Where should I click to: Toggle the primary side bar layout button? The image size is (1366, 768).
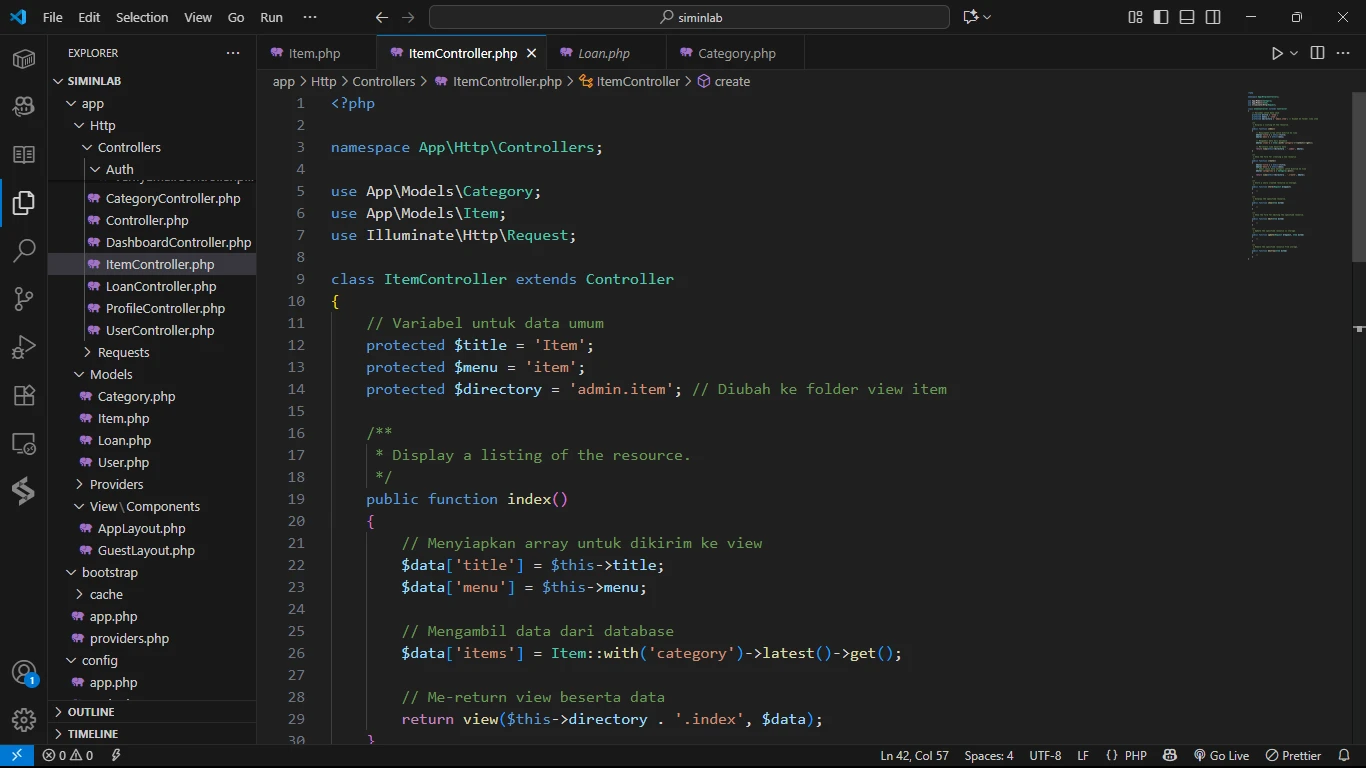1161,17
